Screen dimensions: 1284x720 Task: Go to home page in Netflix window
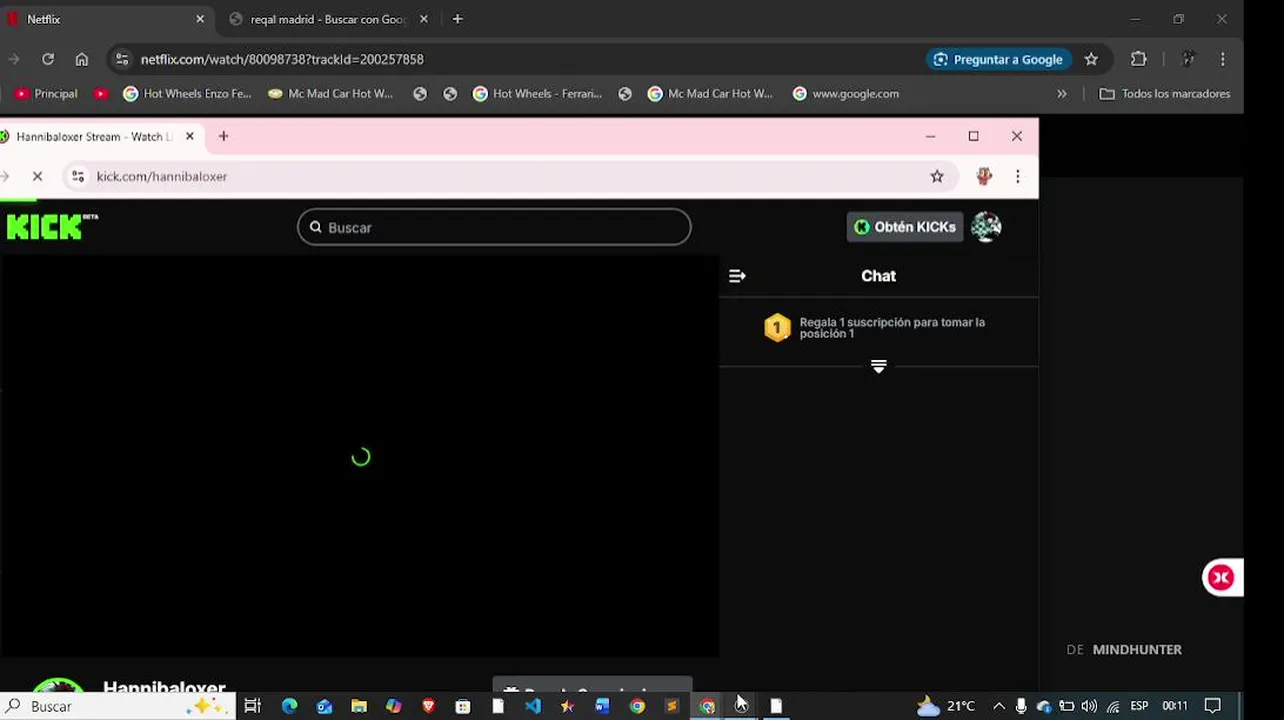82,59
